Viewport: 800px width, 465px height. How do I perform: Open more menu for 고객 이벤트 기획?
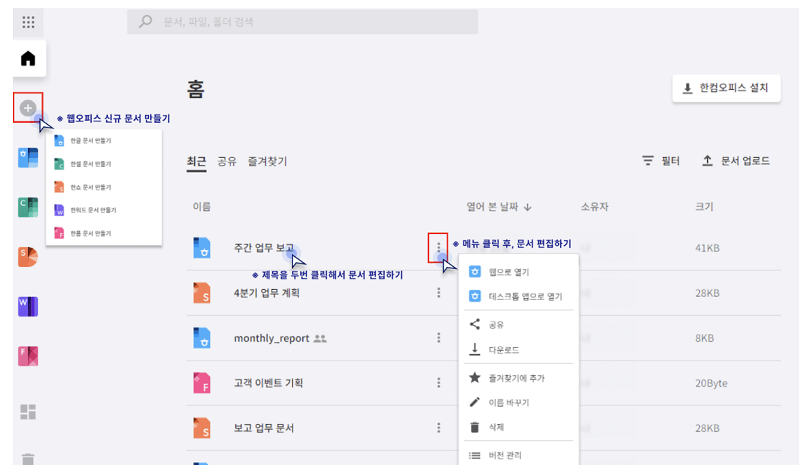[438, 382]
